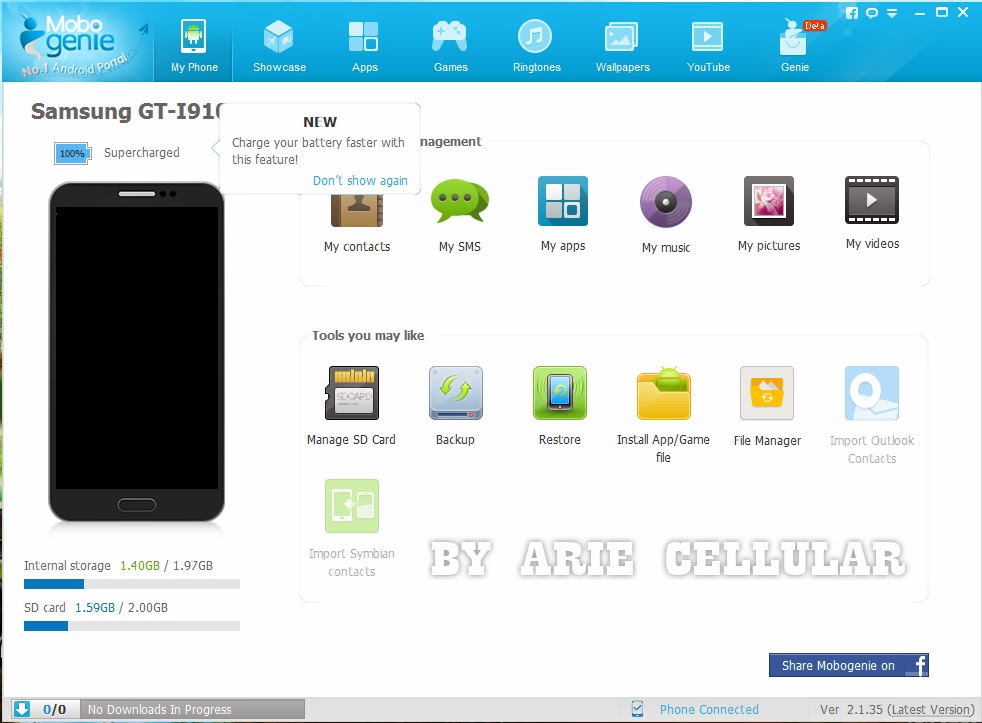982x723 pixels.
Task: Open Install App/Game file tool
Action: tap(663, 415)
